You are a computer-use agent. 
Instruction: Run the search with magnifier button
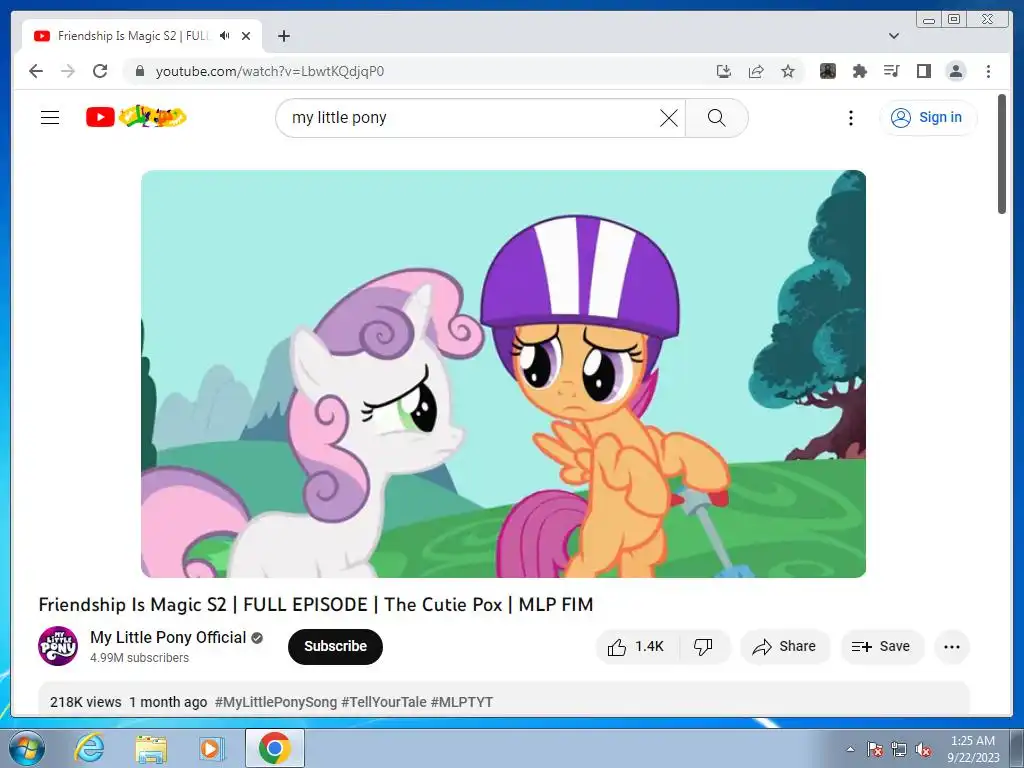point(716,118)
